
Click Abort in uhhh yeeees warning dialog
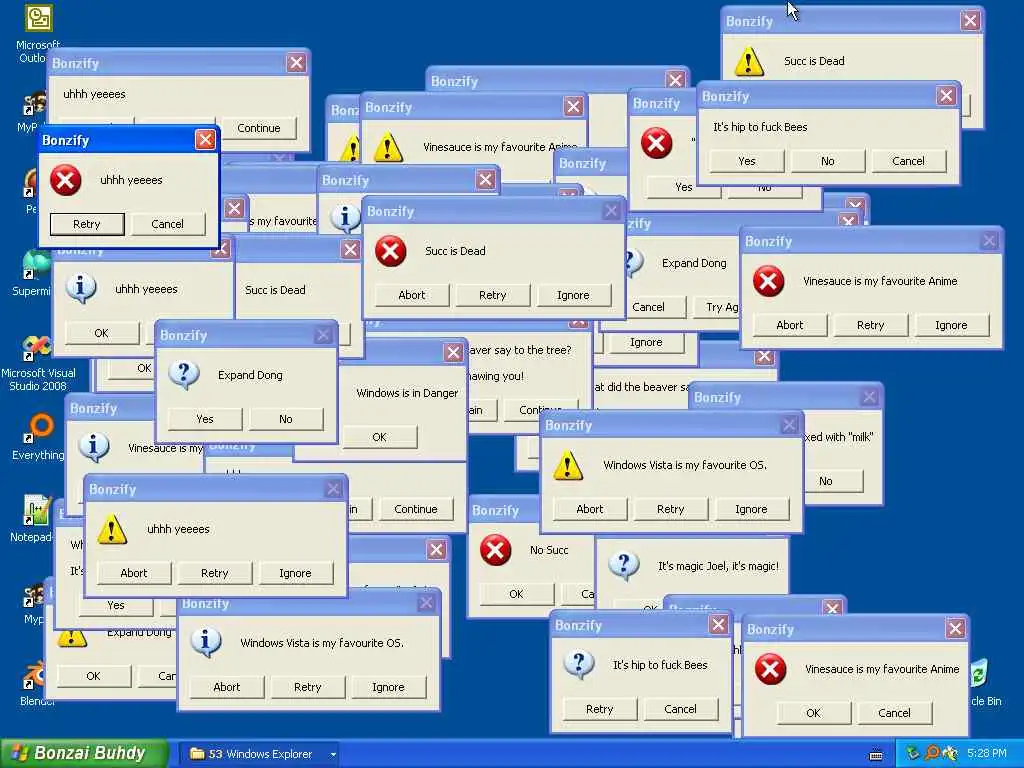[x=134, y=573]
